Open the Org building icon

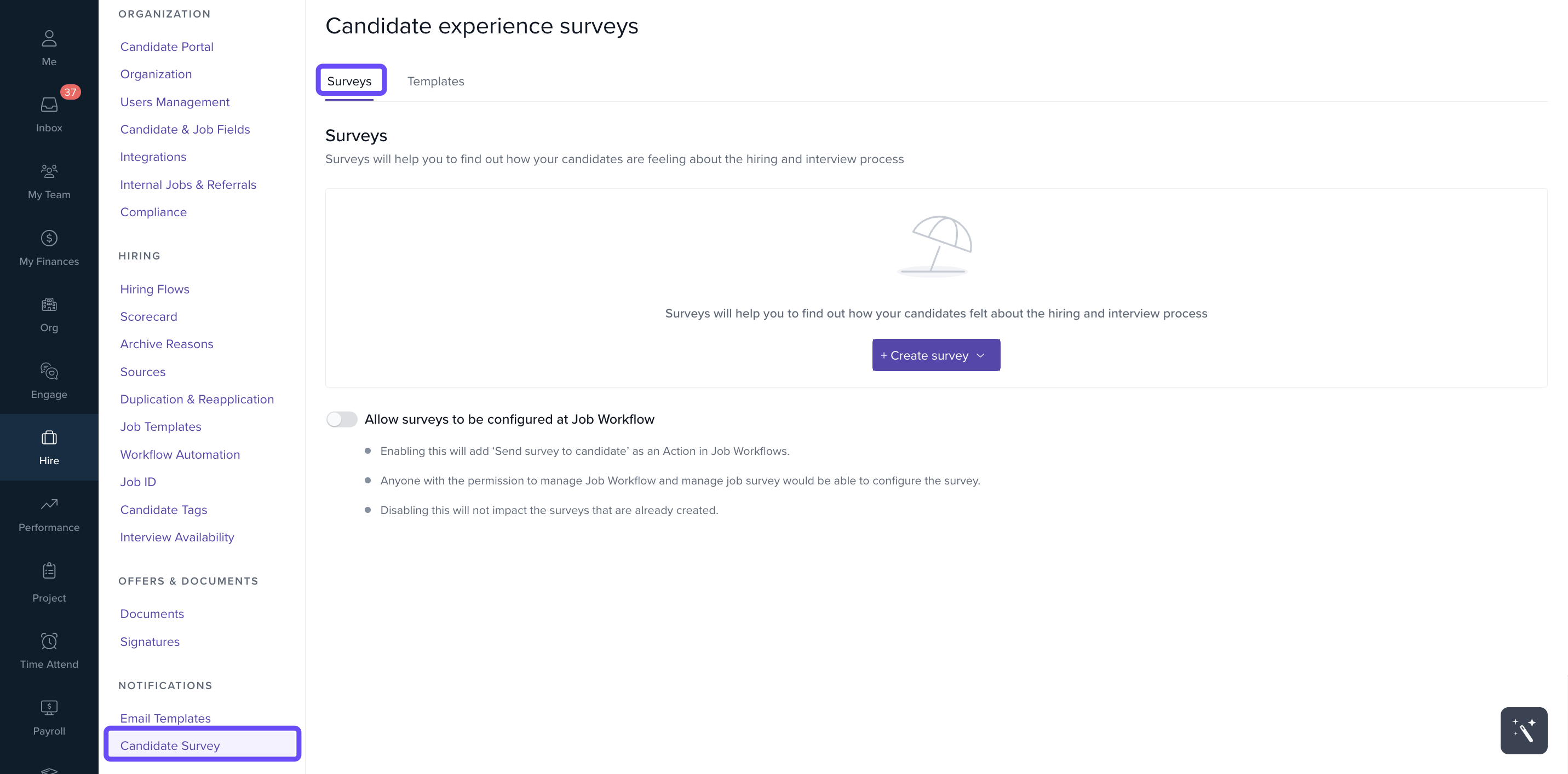(49, 305)
